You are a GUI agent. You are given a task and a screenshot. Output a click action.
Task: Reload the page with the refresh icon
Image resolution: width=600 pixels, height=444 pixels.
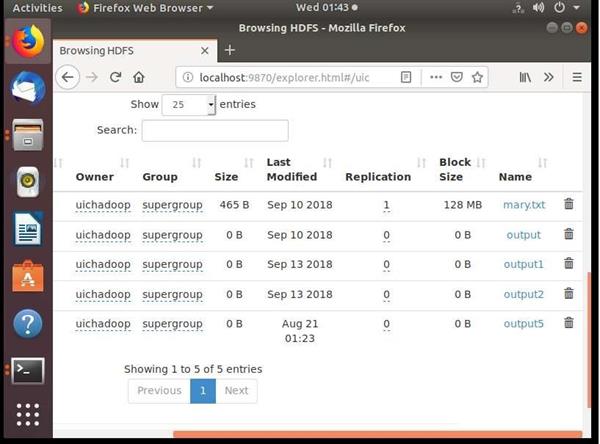click(x=116, y=77)
